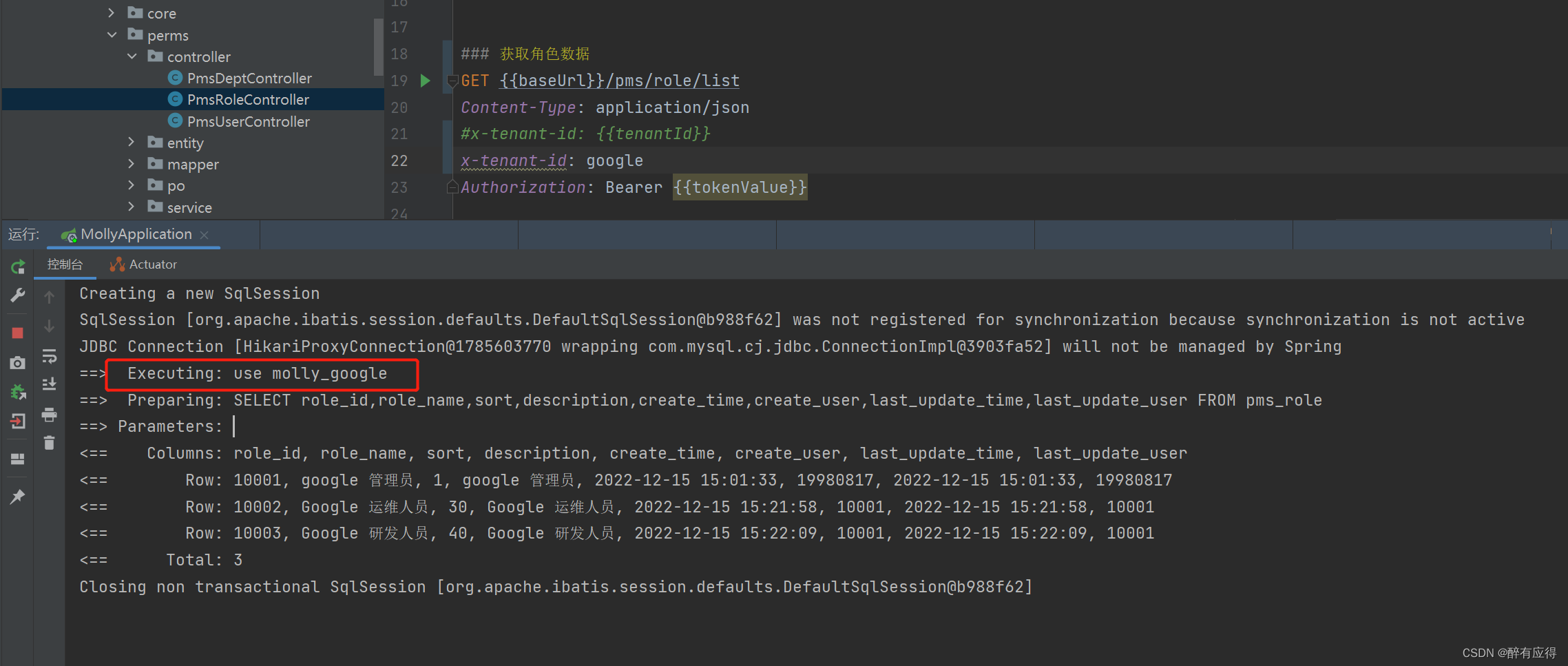
Task: Open the restore layout icon in run panel
Action: tap(18, 459)
